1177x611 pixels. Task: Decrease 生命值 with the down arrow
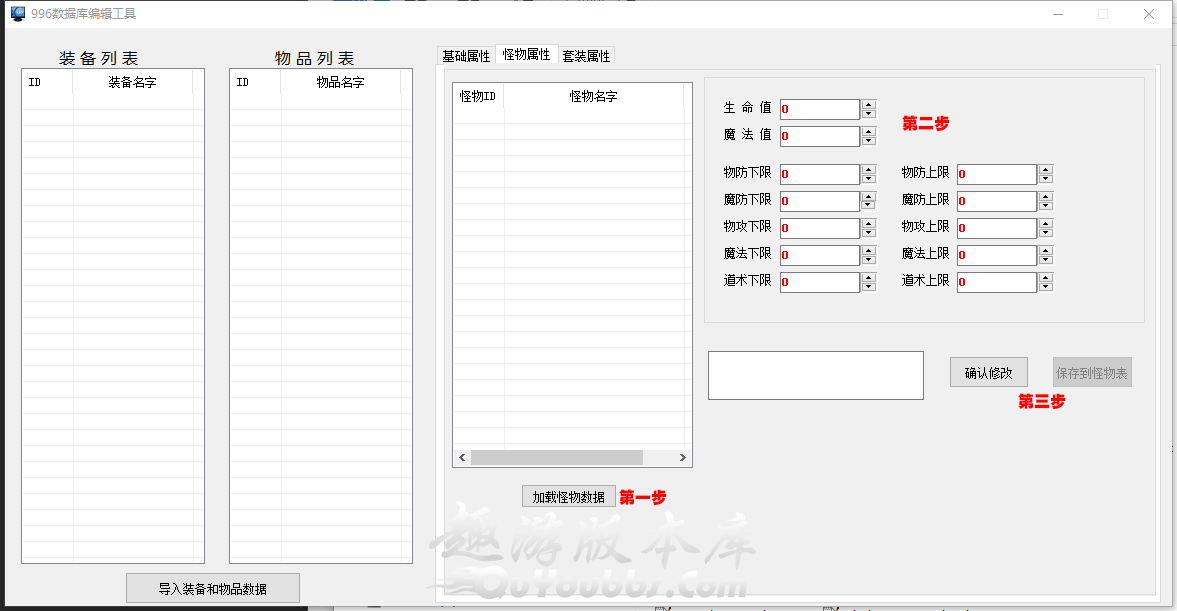[x=869, y=114]
